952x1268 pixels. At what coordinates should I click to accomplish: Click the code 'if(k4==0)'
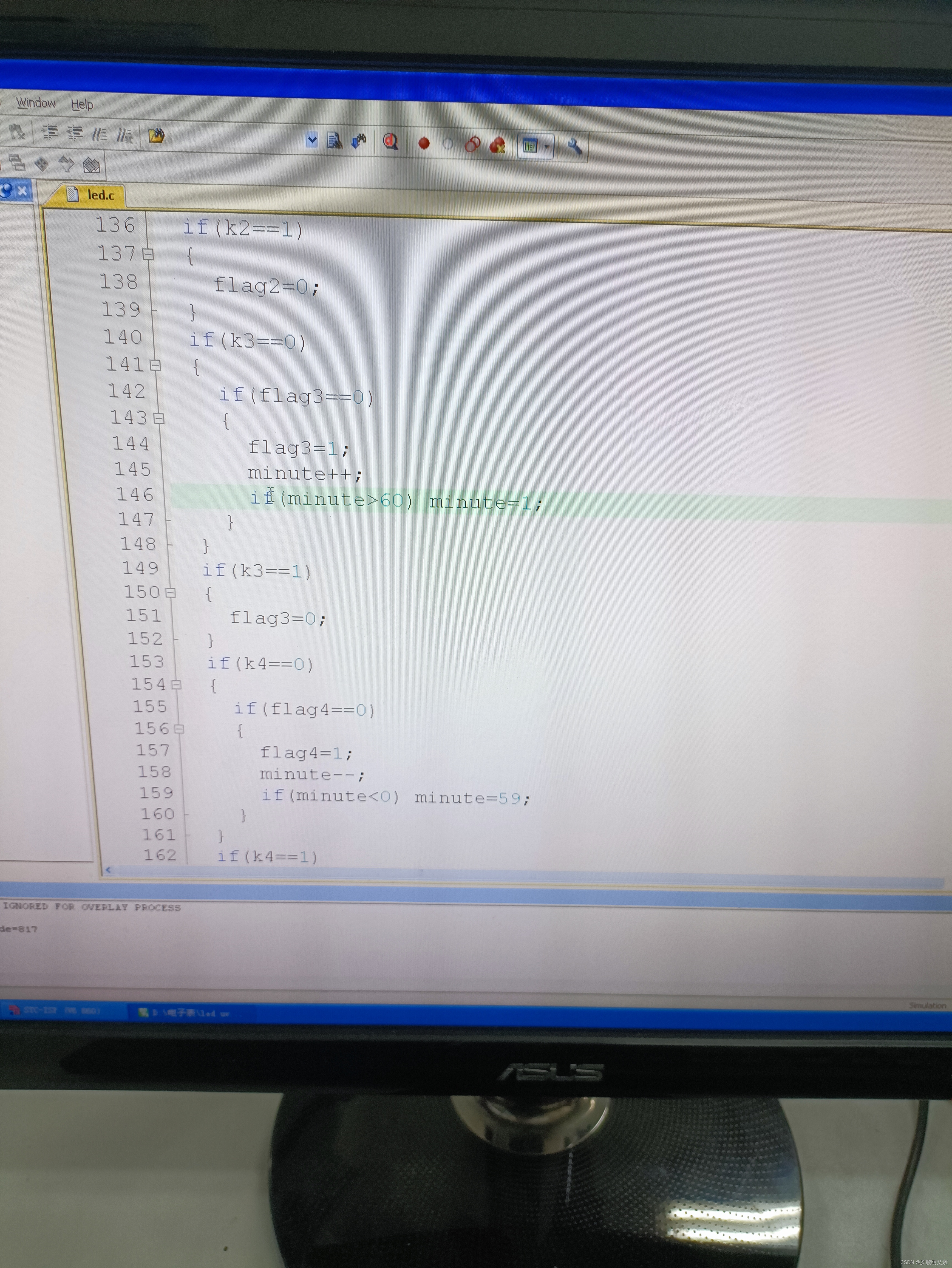[x=261, y=664]
